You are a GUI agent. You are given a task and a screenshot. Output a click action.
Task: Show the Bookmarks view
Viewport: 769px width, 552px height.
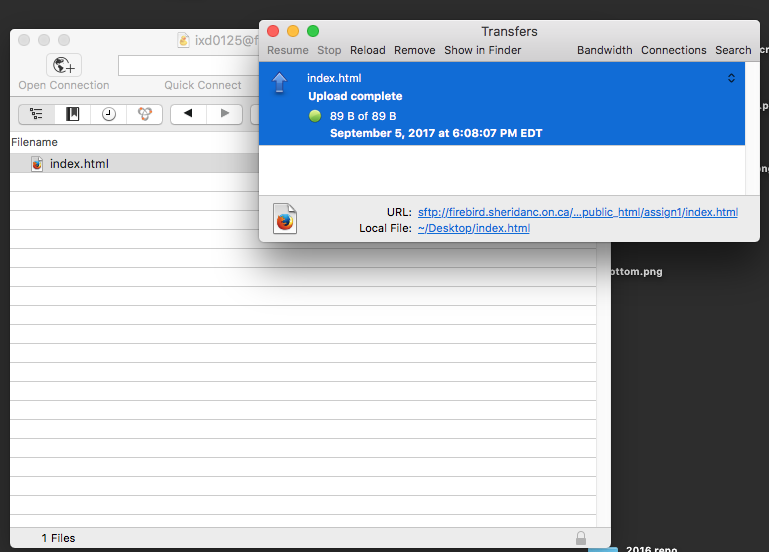pyautogui.click(x=73, y=114)
